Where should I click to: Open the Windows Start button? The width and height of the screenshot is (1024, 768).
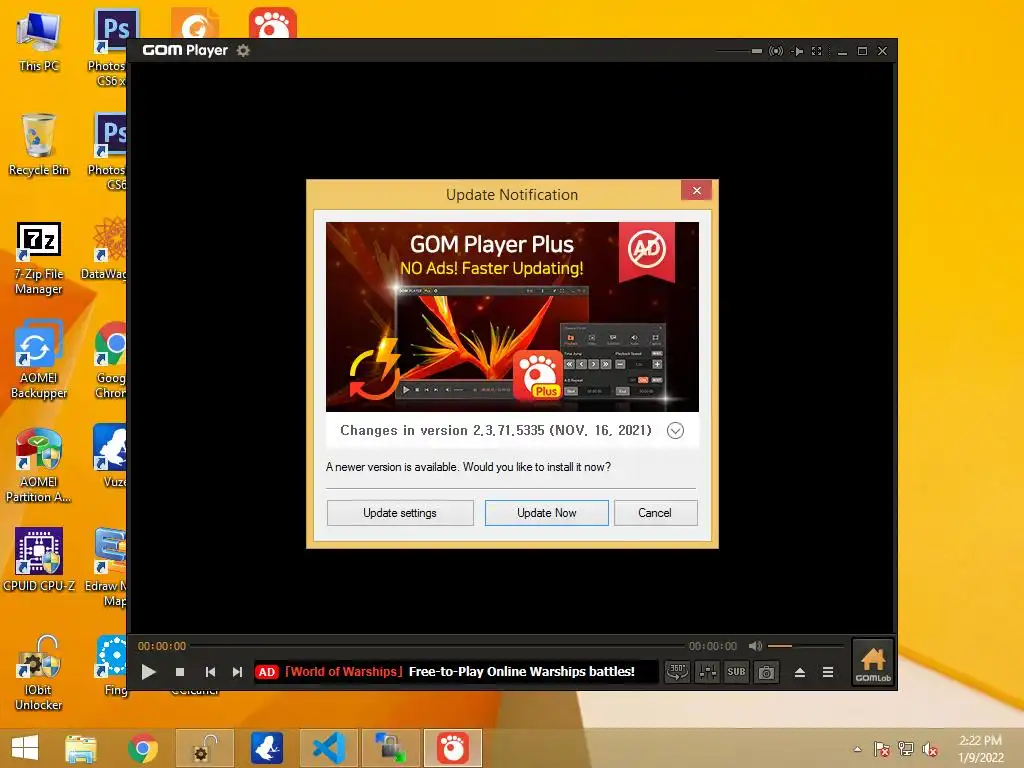(x=25, y=748)
